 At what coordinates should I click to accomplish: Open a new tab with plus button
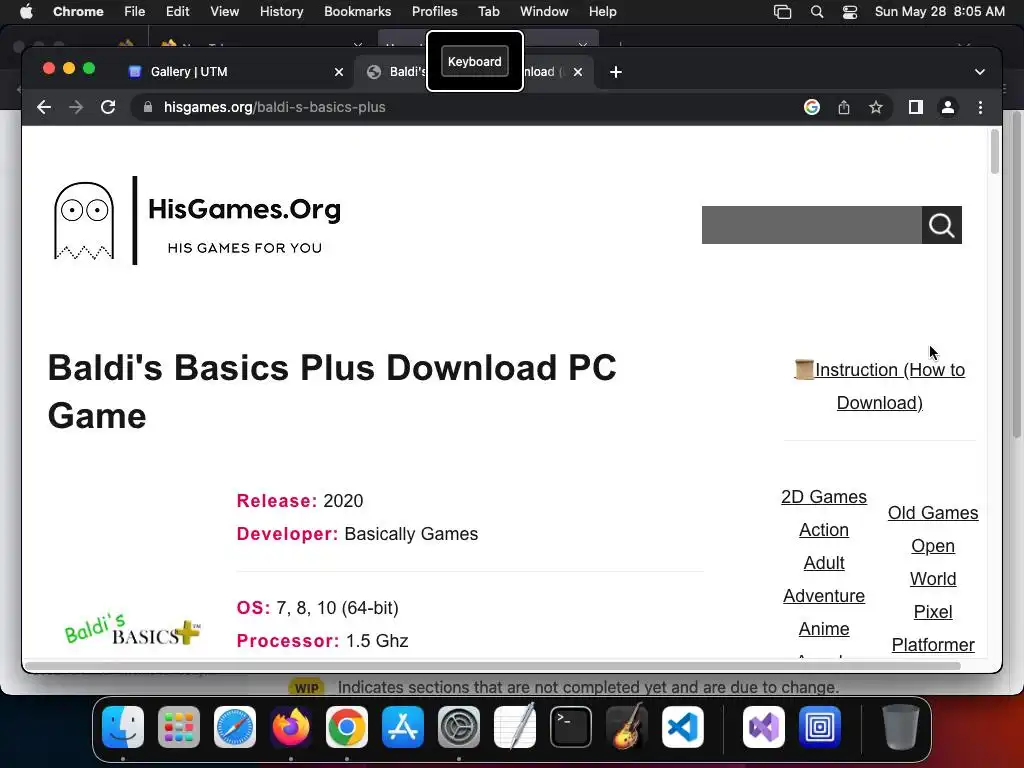pyautogui.click(x=615, y=72)
